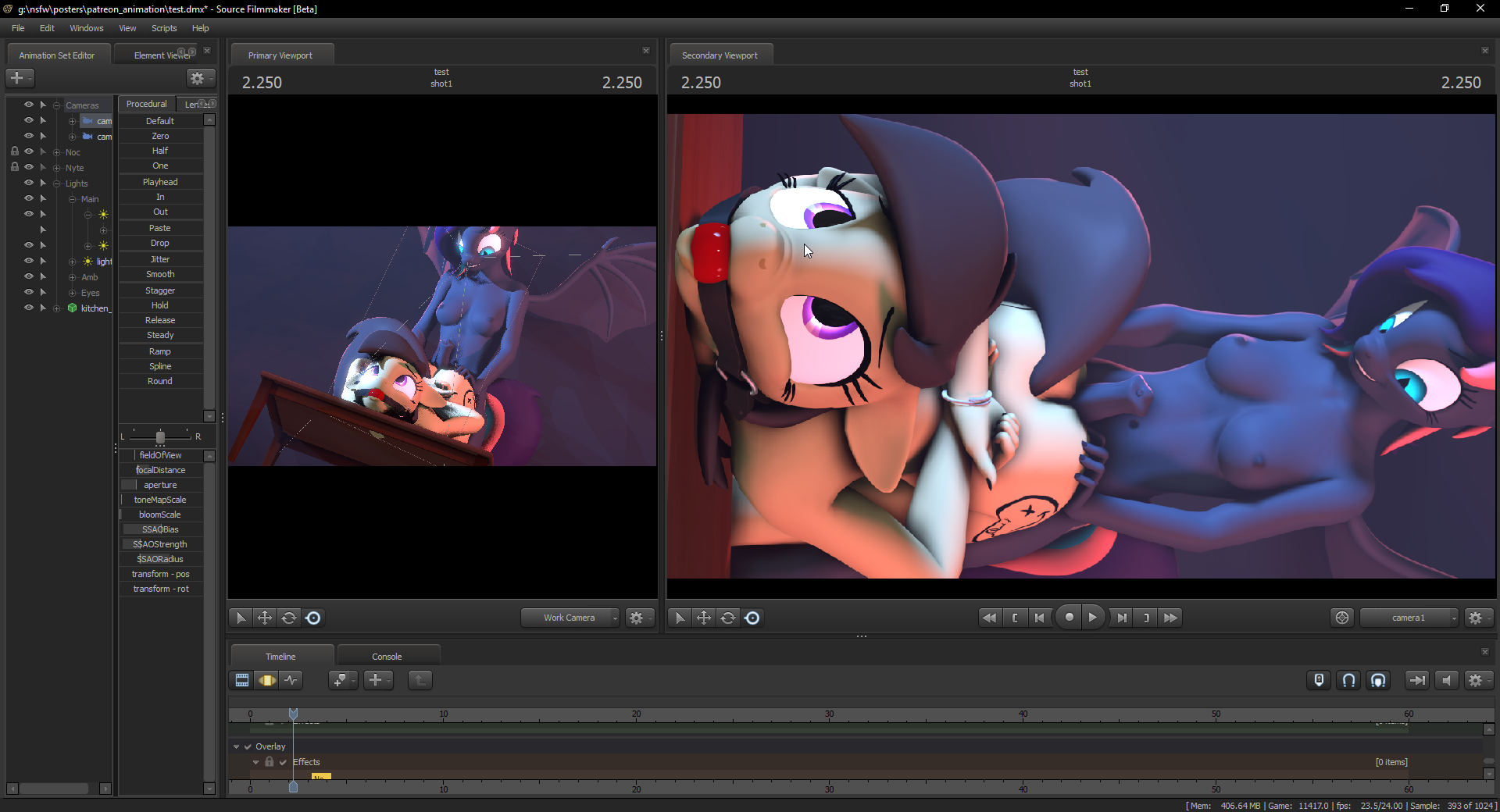Choose the move tool in Secondary Viewport
Screen dimensions: 1500x812
[x=704, y=618]
